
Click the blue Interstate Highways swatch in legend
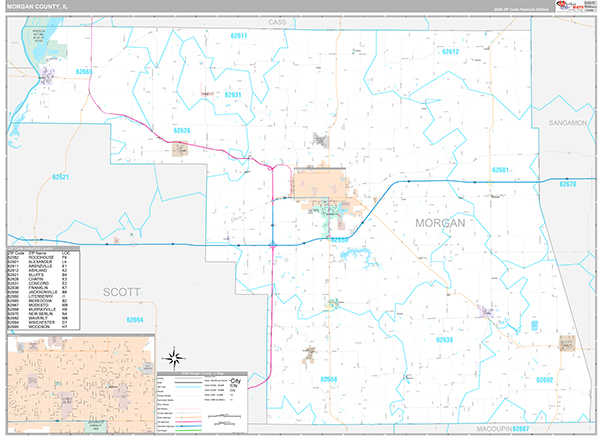coord(189,426)
